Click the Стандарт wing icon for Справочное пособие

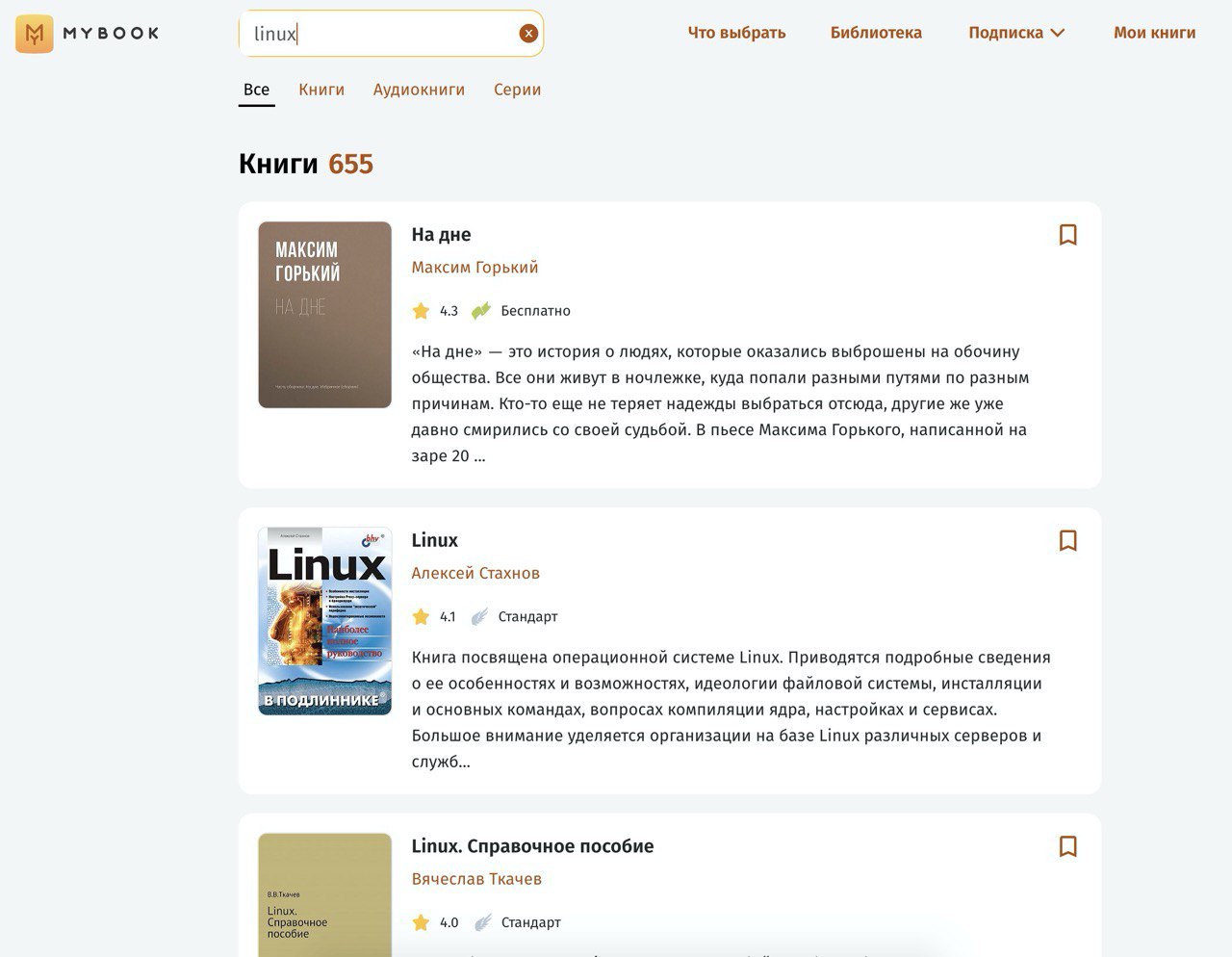tap(483, 922)
